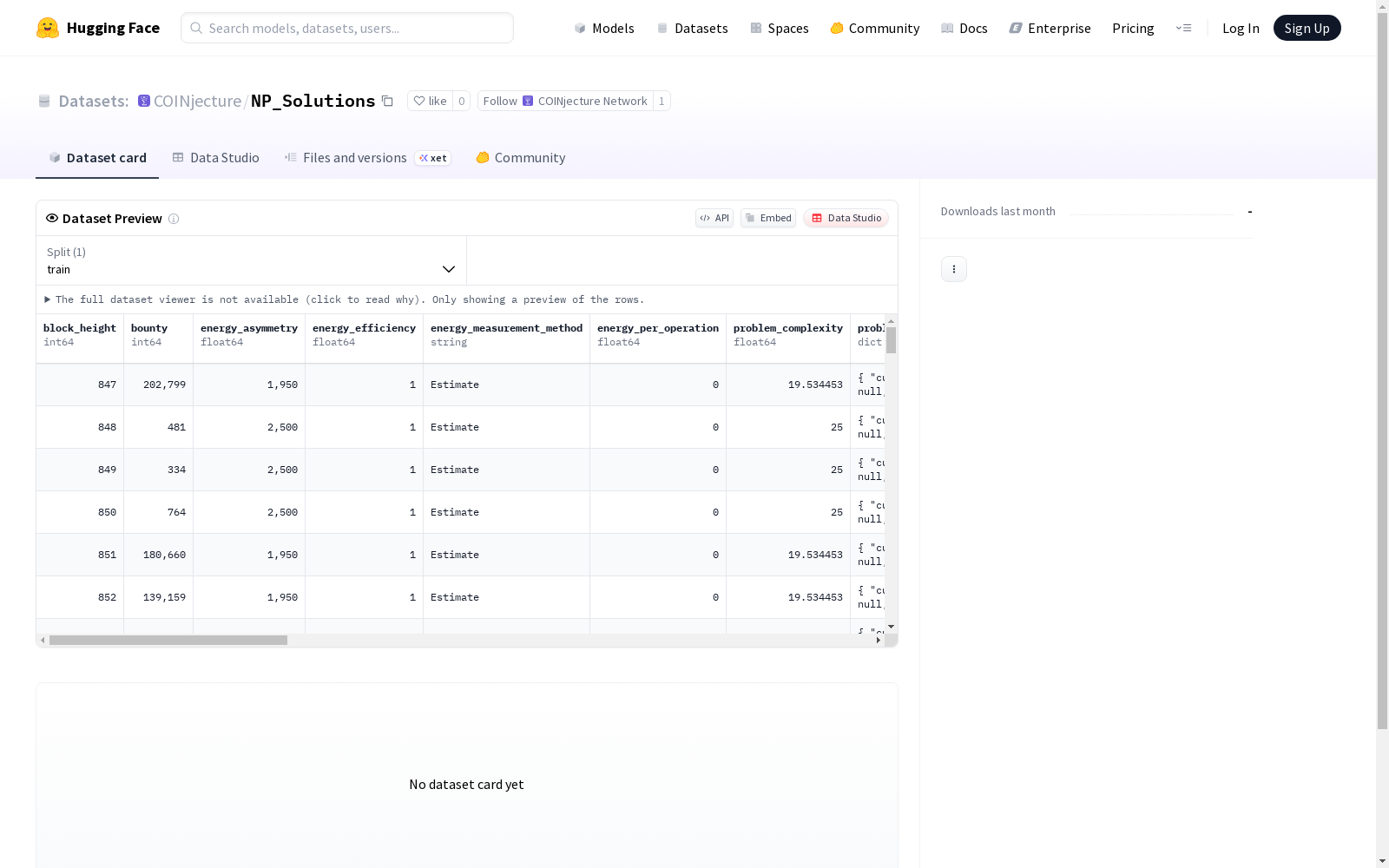
Task: Open Community in top navigation
Action: 875,28
